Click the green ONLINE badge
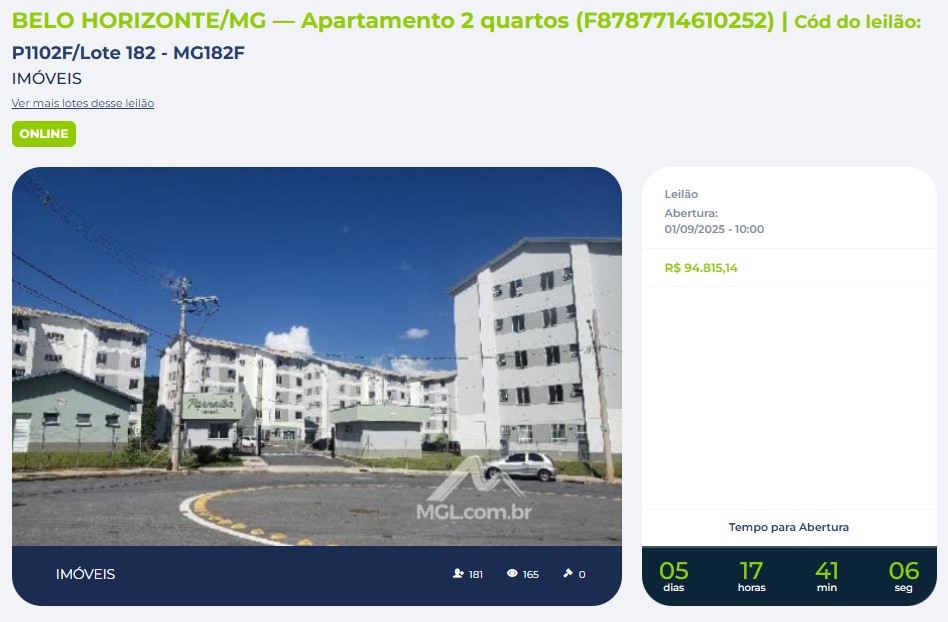Viewport: 948px width, 622px height. point(44,134)
